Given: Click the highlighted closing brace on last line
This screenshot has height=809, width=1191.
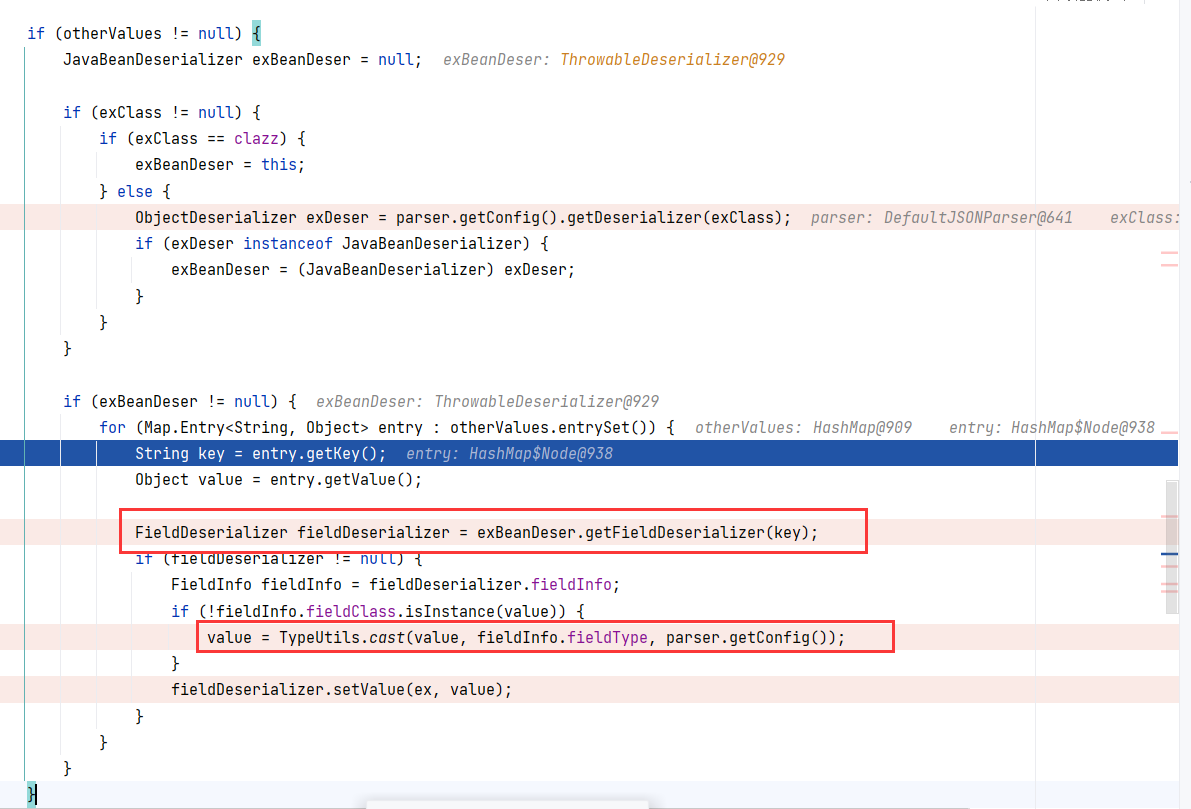Looking at the screenshot, I should point(32,793).
